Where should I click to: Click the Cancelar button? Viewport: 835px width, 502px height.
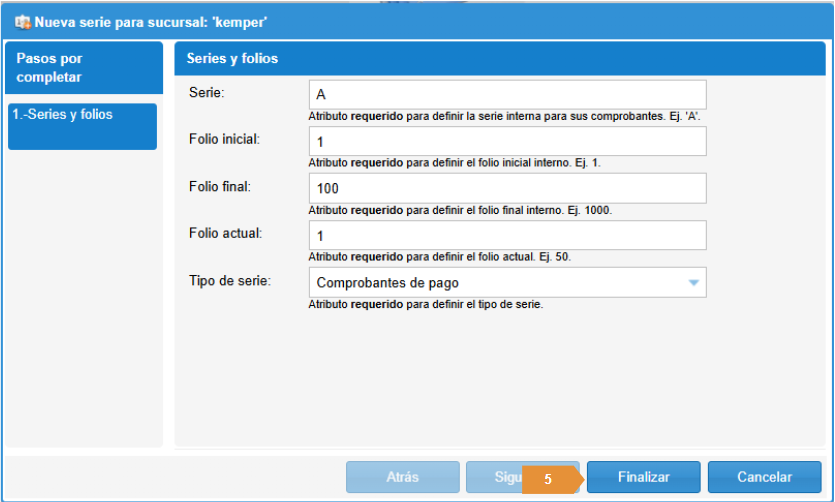point(764,477)
